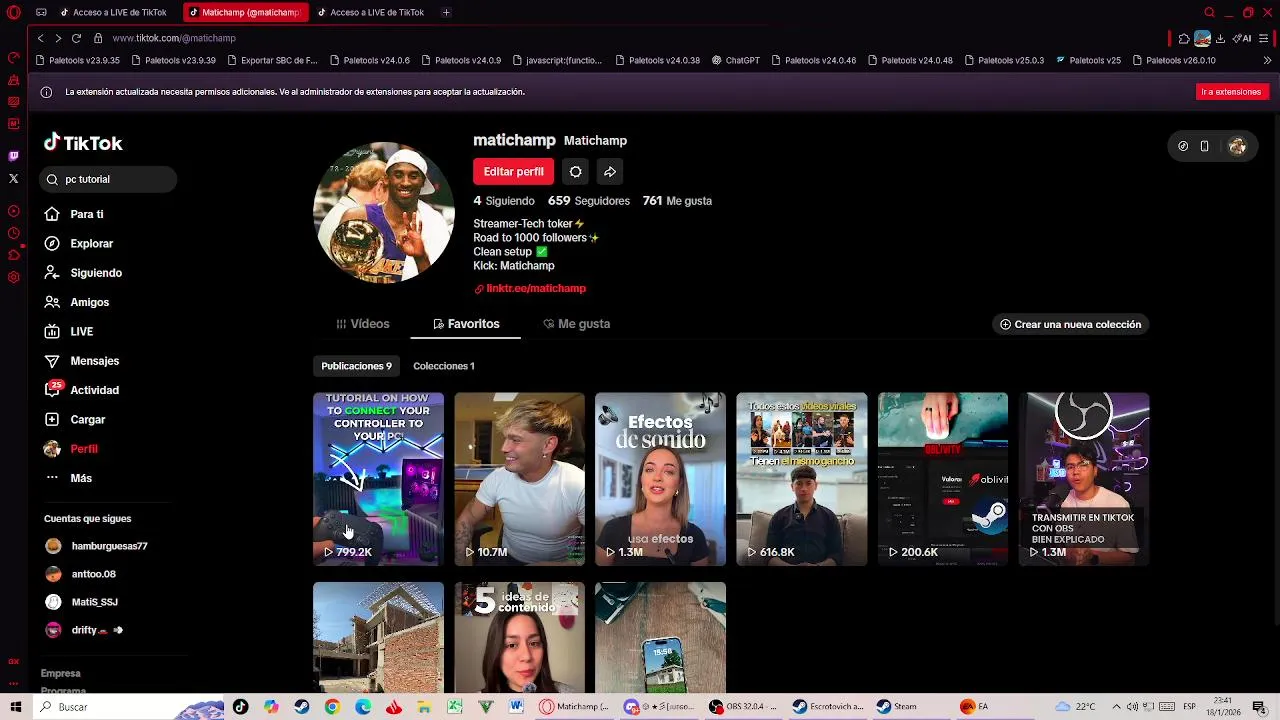Viewport: 1280px width, 720px height.
Task: Open MatiS_SSJ followed account
Action: coord(82,602)
